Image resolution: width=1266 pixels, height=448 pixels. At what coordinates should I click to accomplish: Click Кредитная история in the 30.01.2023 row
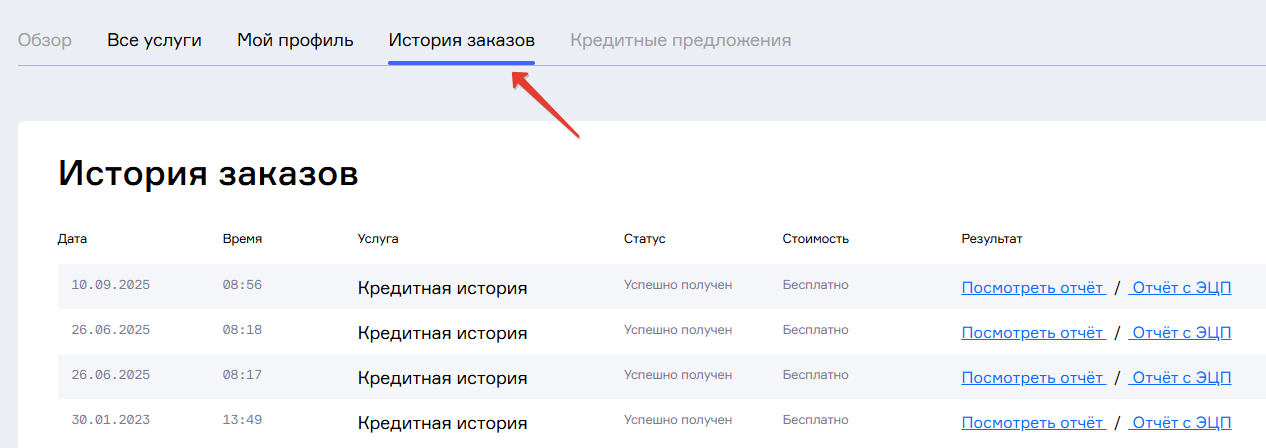coord(442,423)
